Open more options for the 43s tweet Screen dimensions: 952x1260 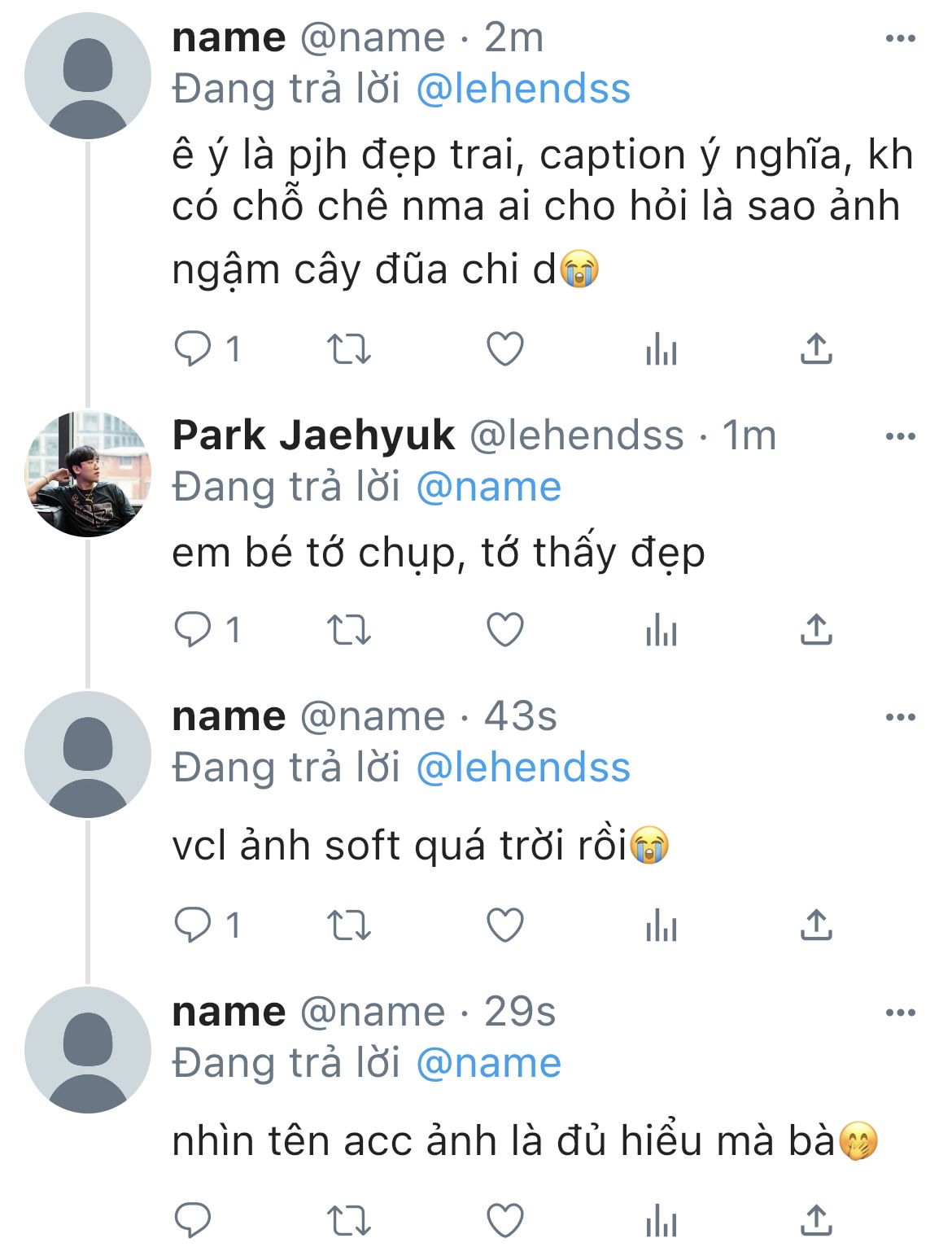coord(900,718)
